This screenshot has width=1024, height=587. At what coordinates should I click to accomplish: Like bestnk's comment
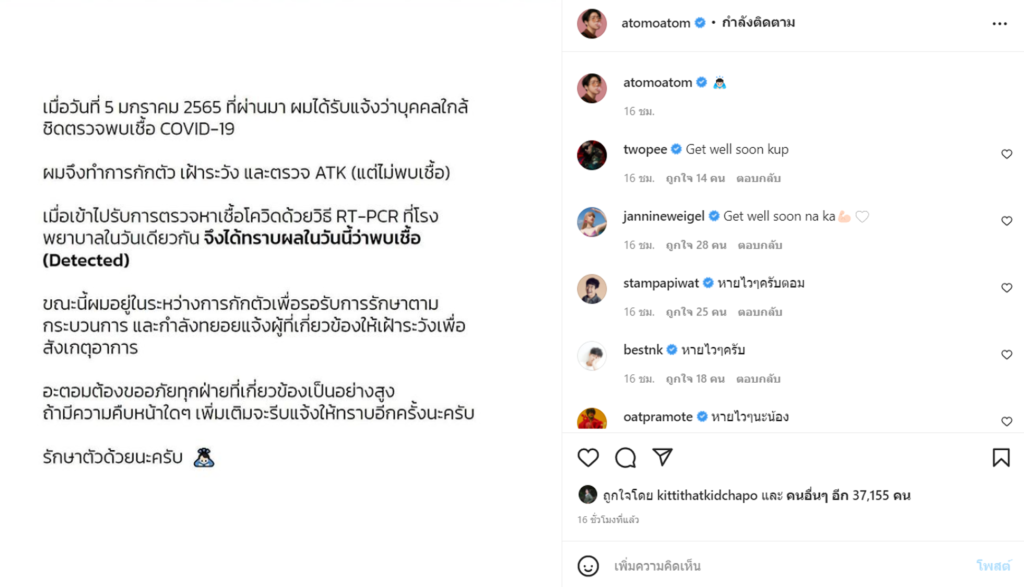(1006, 355)
